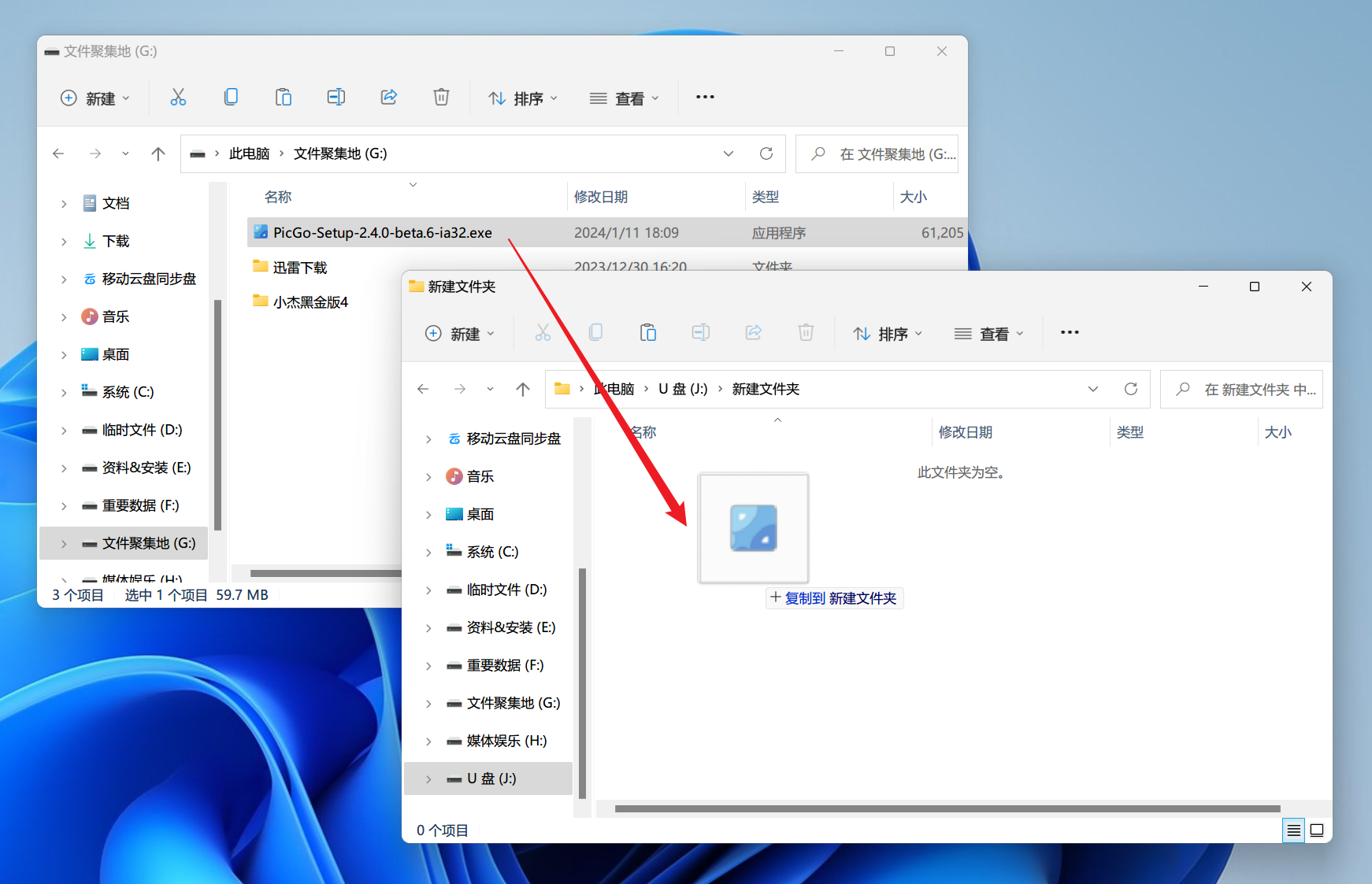Click Share icon in 文件聚集地 (G:) window toolbar
This screenshot has width=1372, height=884.
coord(389,98)
